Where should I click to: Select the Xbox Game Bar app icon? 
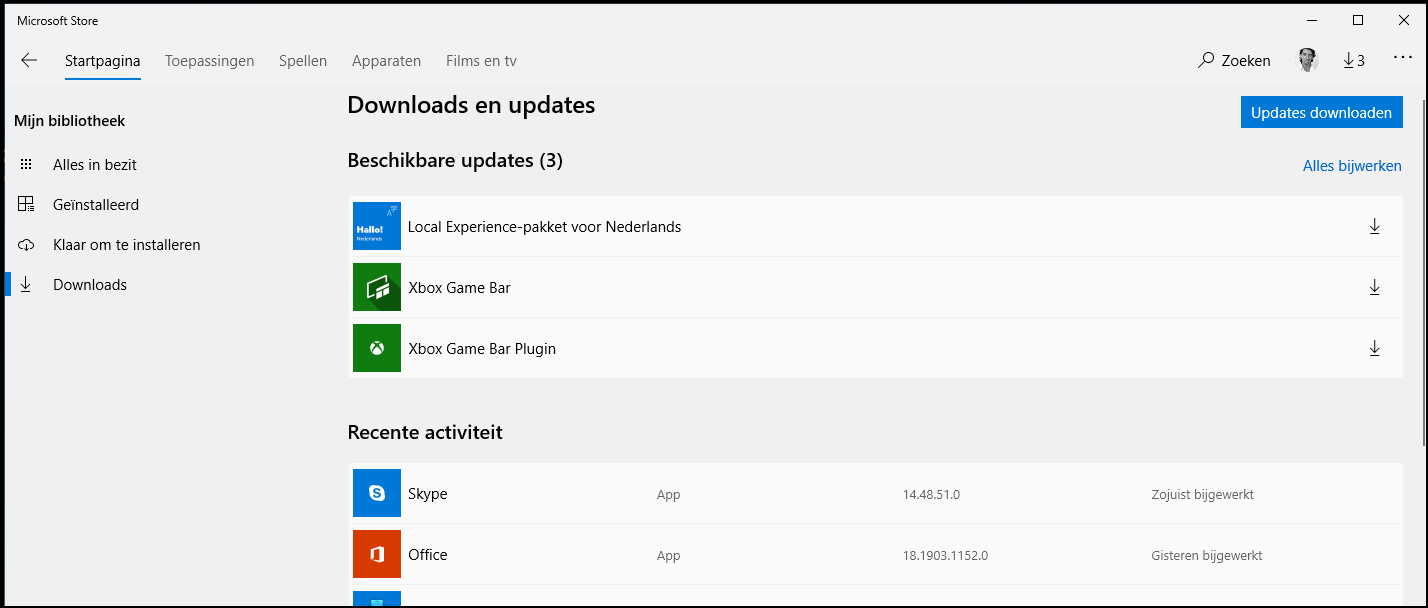click(377, 287)
